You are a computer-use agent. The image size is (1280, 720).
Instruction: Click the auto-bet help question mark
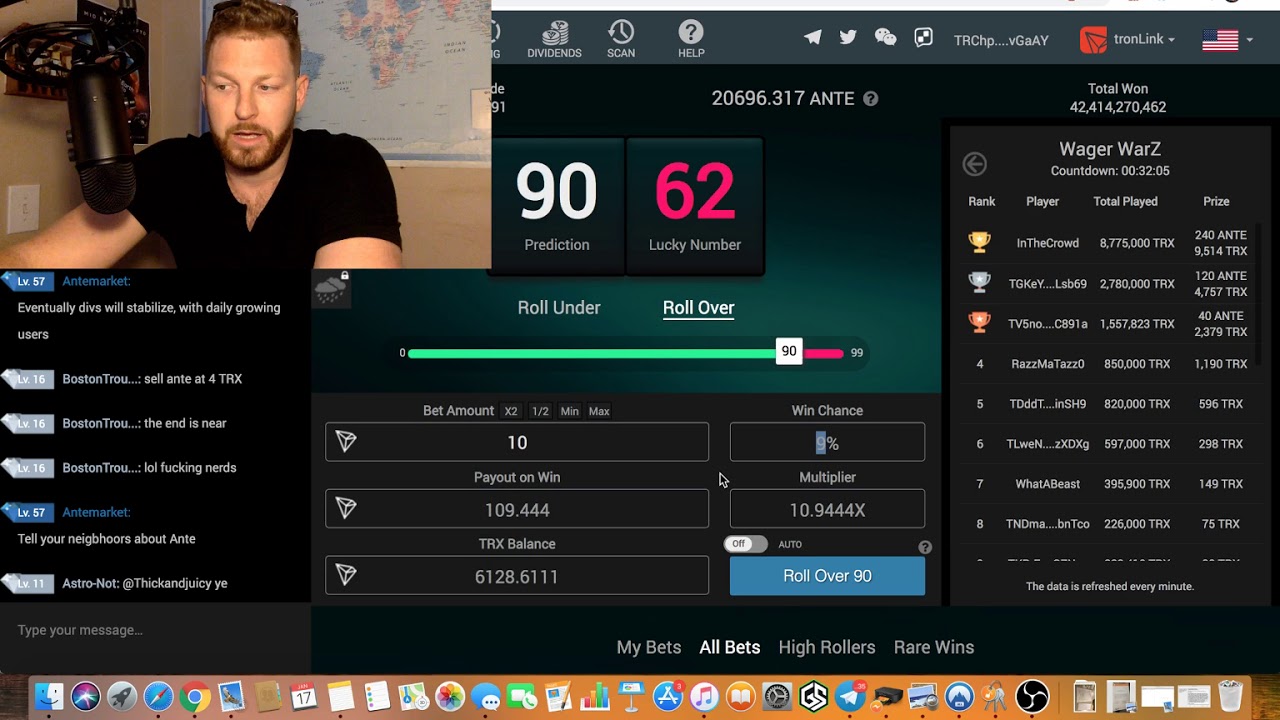pos(925,547)
